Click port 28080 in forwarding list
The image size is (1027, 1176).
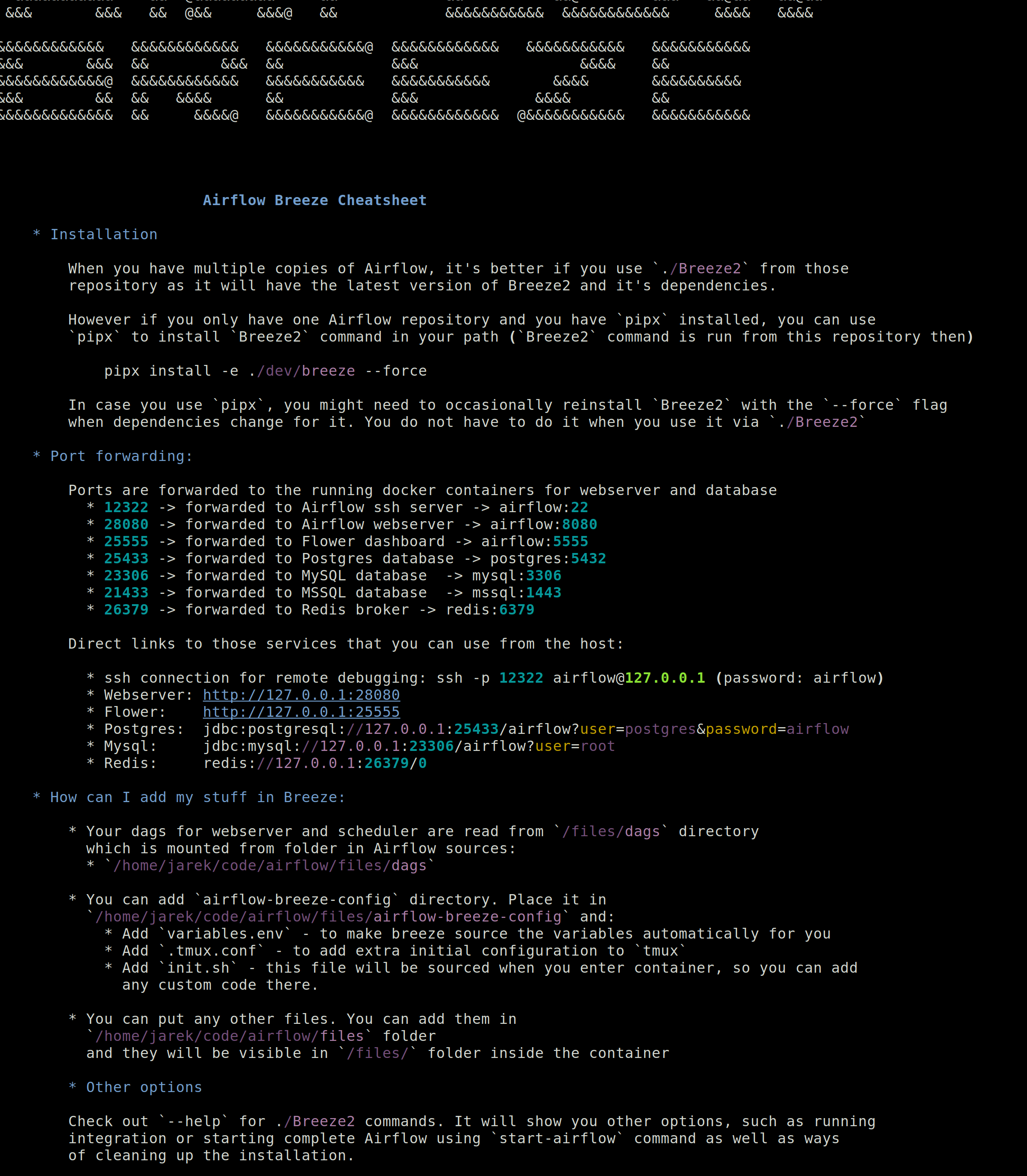[x=126, y=524]
